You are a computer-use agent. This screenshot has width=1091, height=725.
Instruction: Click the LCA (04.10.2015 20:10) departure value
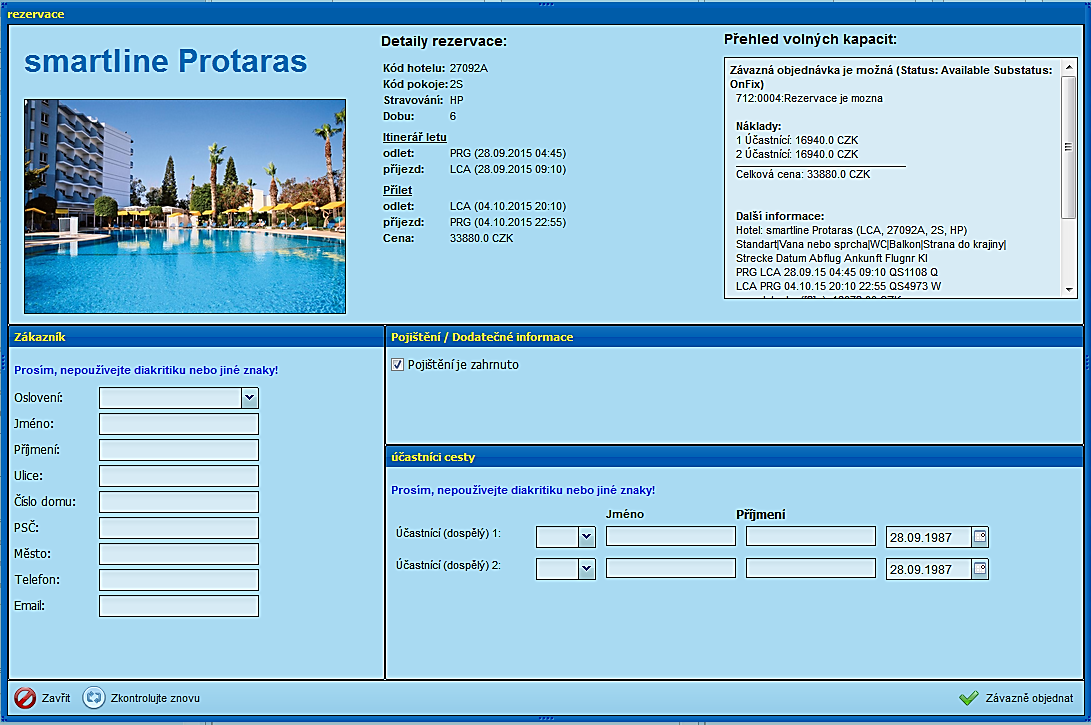click(x=508, y=206)
